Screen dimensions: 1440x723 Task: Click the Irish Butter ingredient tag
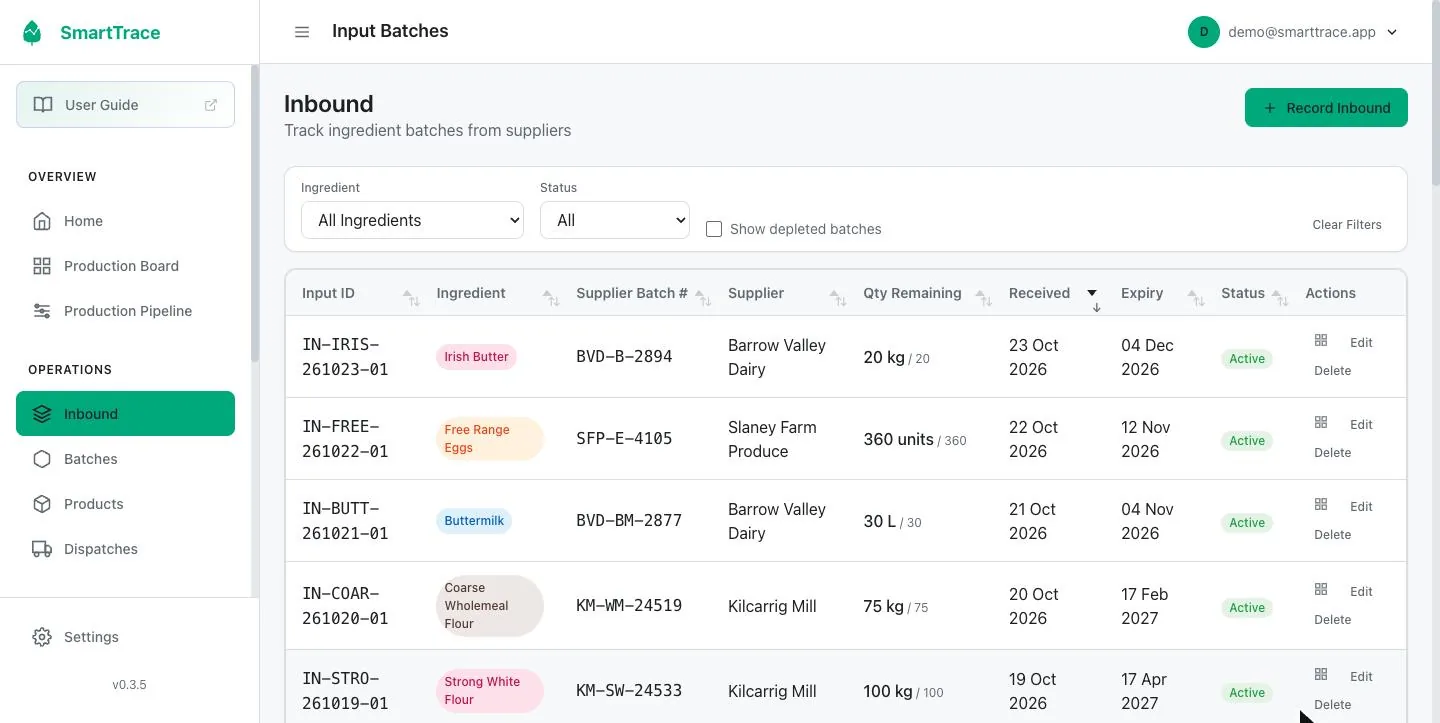pos(476,357)
